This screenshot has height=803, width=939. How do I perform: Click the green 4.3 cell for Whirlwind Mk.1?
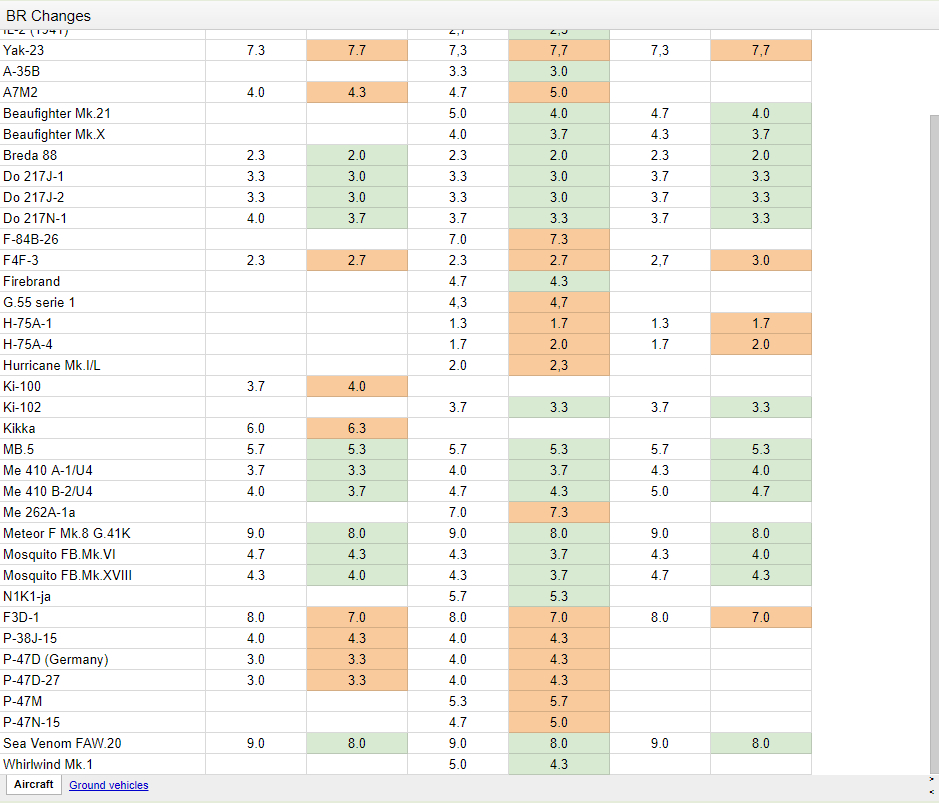tap(558, 765)
